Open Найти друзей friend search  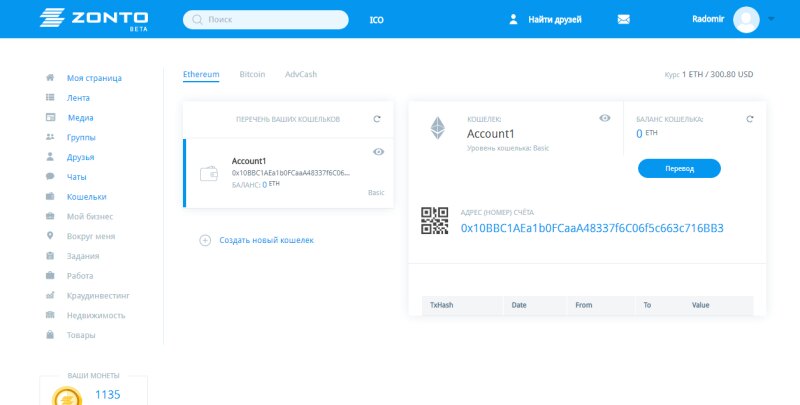coord(545,19)
